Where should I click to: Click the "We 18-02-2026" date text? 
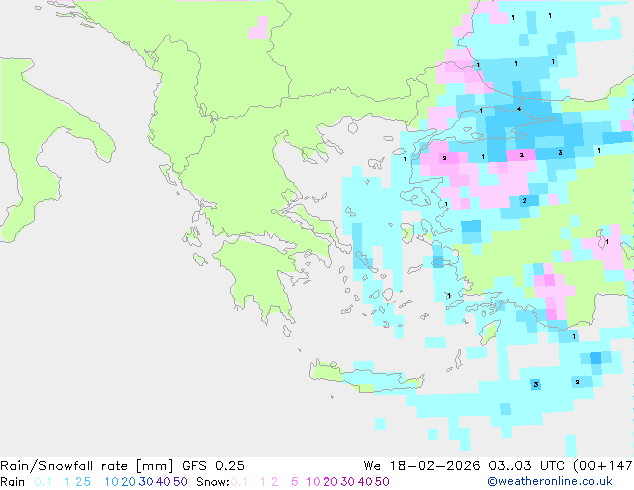point(422,466)
